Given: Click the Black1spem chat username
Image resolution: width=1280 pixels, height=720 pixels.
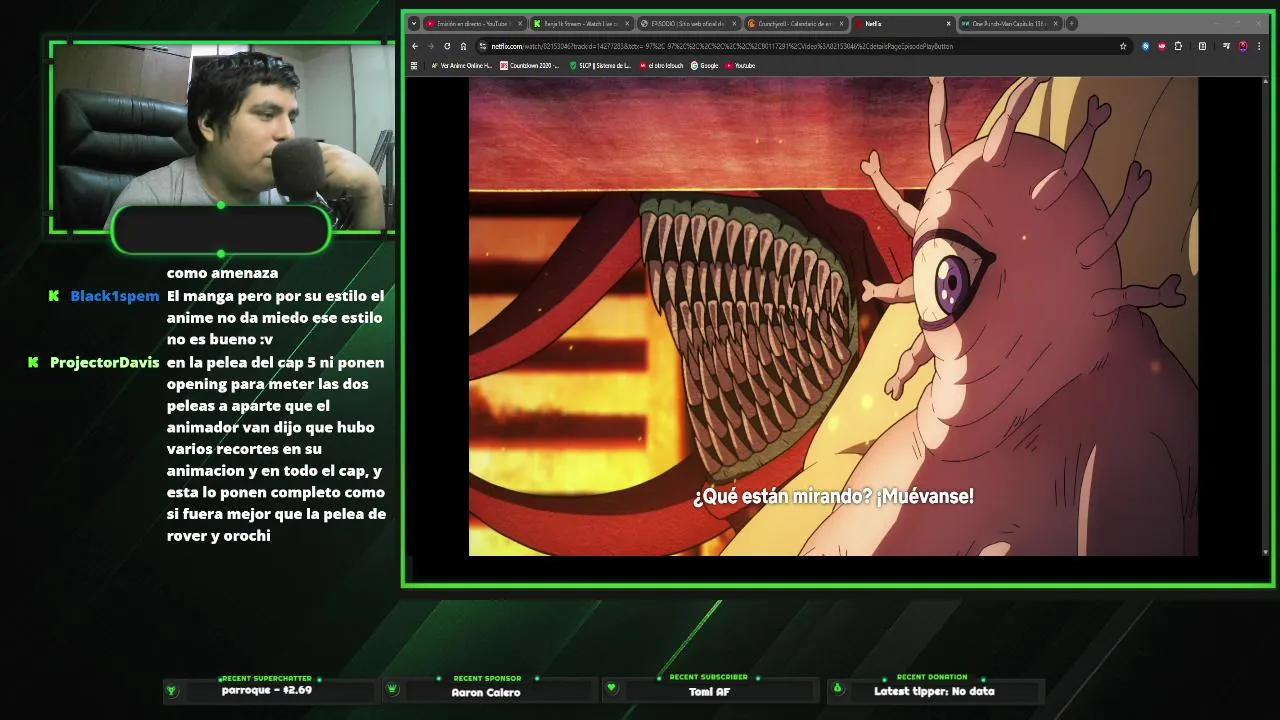Looking at the screenshot, I should coord(115,296).
